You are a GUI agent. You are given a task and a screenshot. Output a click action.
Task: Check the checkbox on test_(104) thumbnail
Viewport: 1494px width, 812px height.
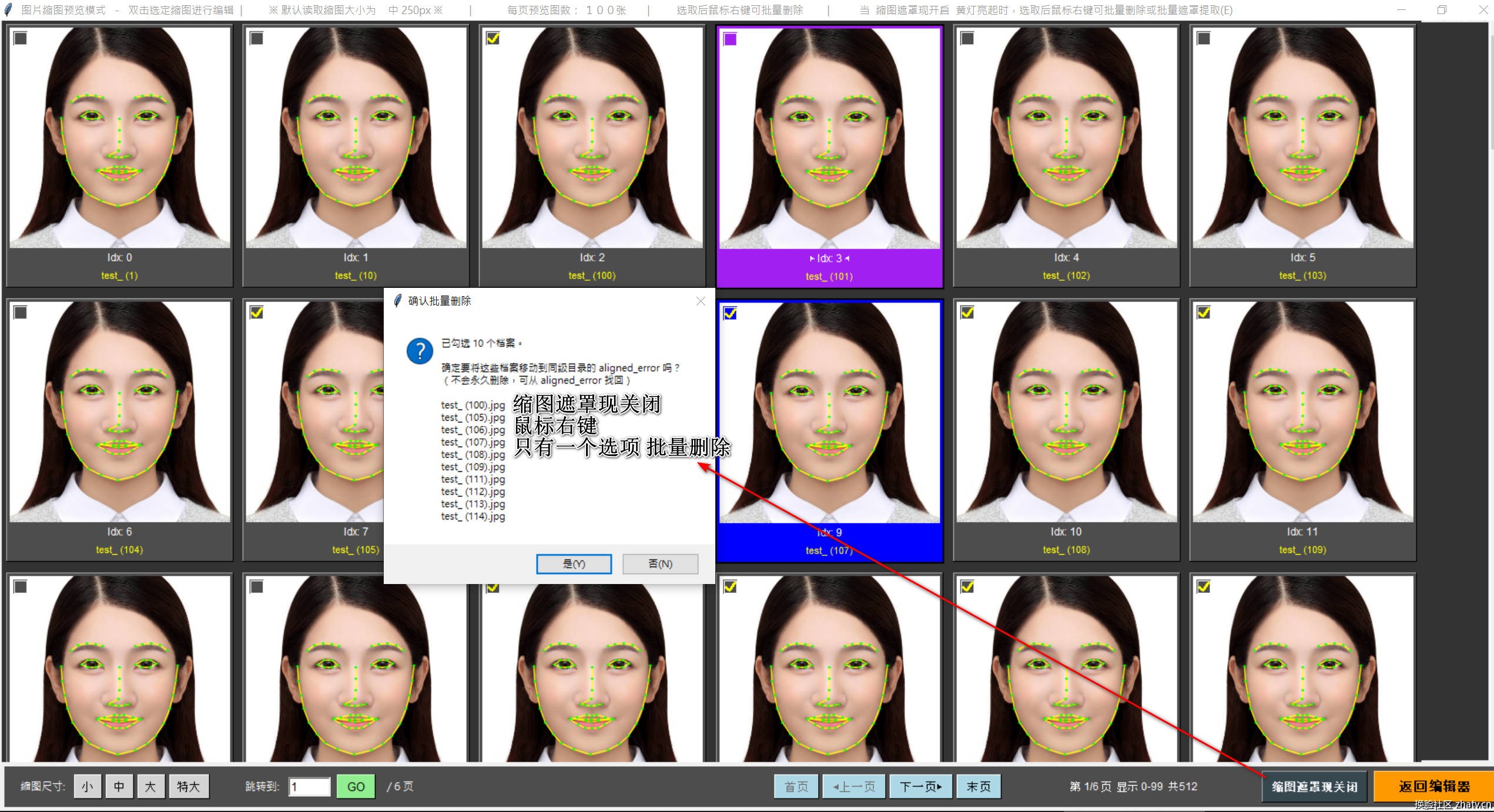(21, 313)
